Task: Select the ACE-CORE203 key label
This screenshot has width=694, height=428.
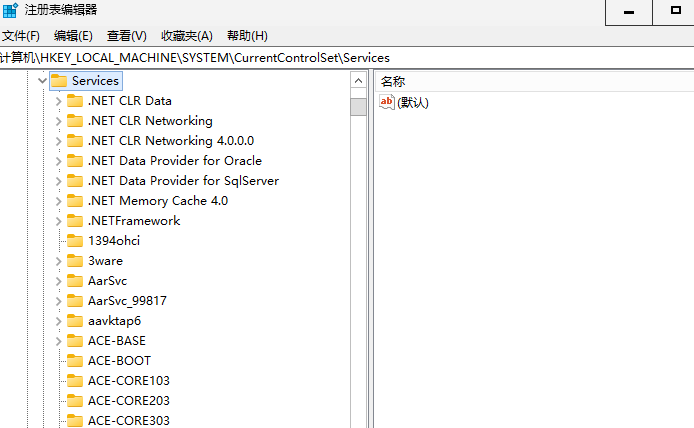Action: [129, 401]
